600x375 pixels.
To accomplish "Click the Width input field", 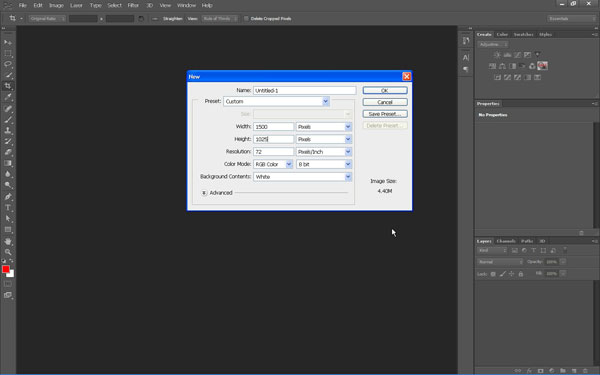I will 273,127.
